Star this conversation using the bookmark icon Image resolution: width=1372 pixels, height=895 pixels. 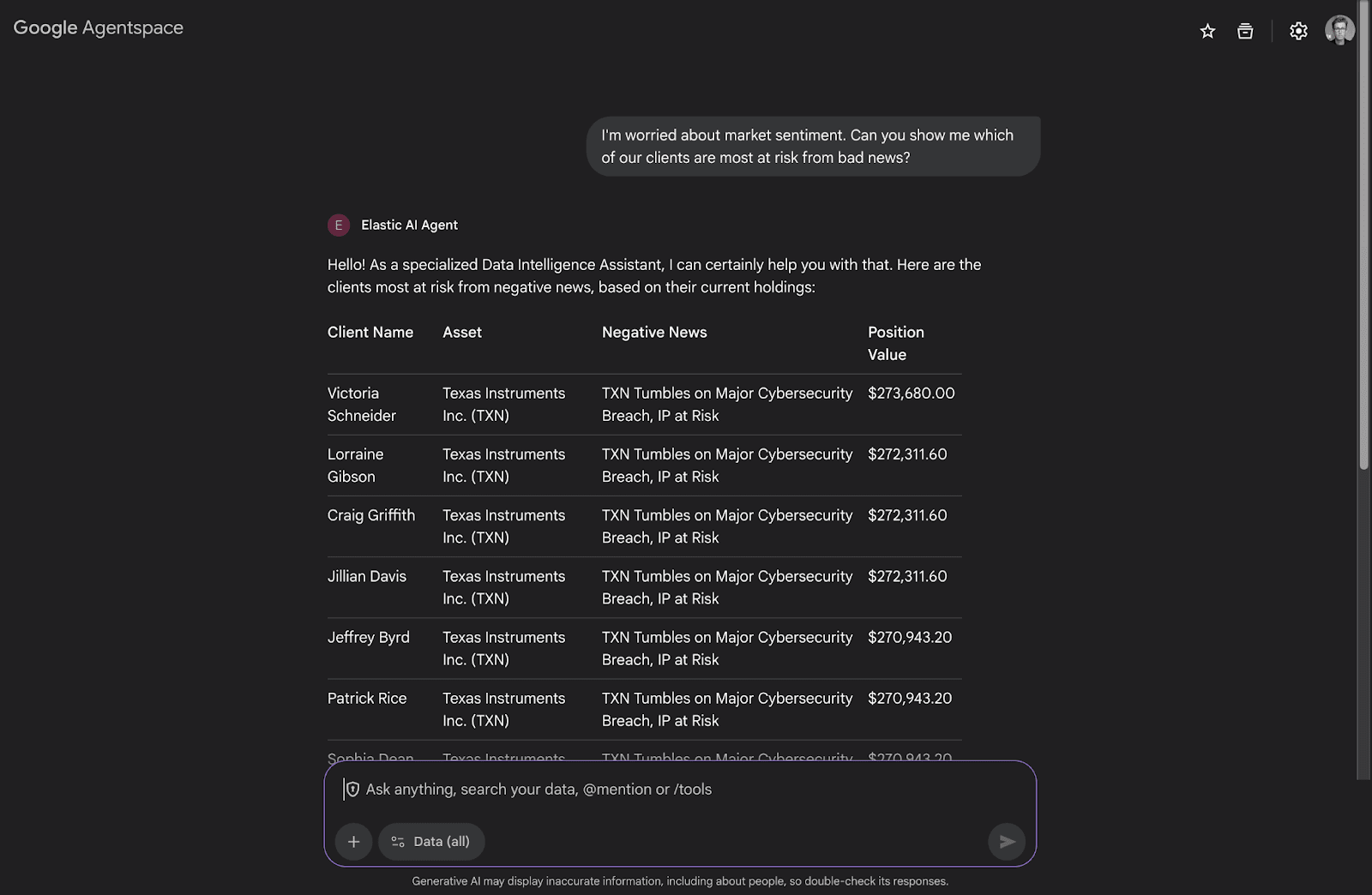(1207, 30)
